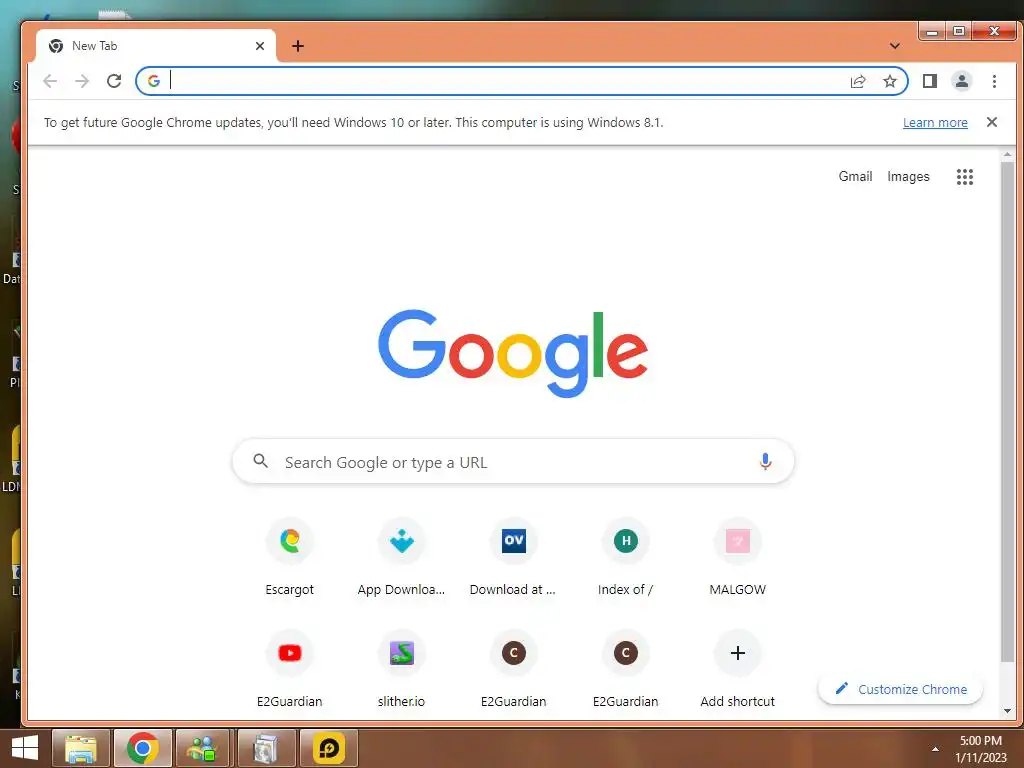Start voice search with the microphone icon
Viewport: 1024px width, 768px height.
pos(765,461)
